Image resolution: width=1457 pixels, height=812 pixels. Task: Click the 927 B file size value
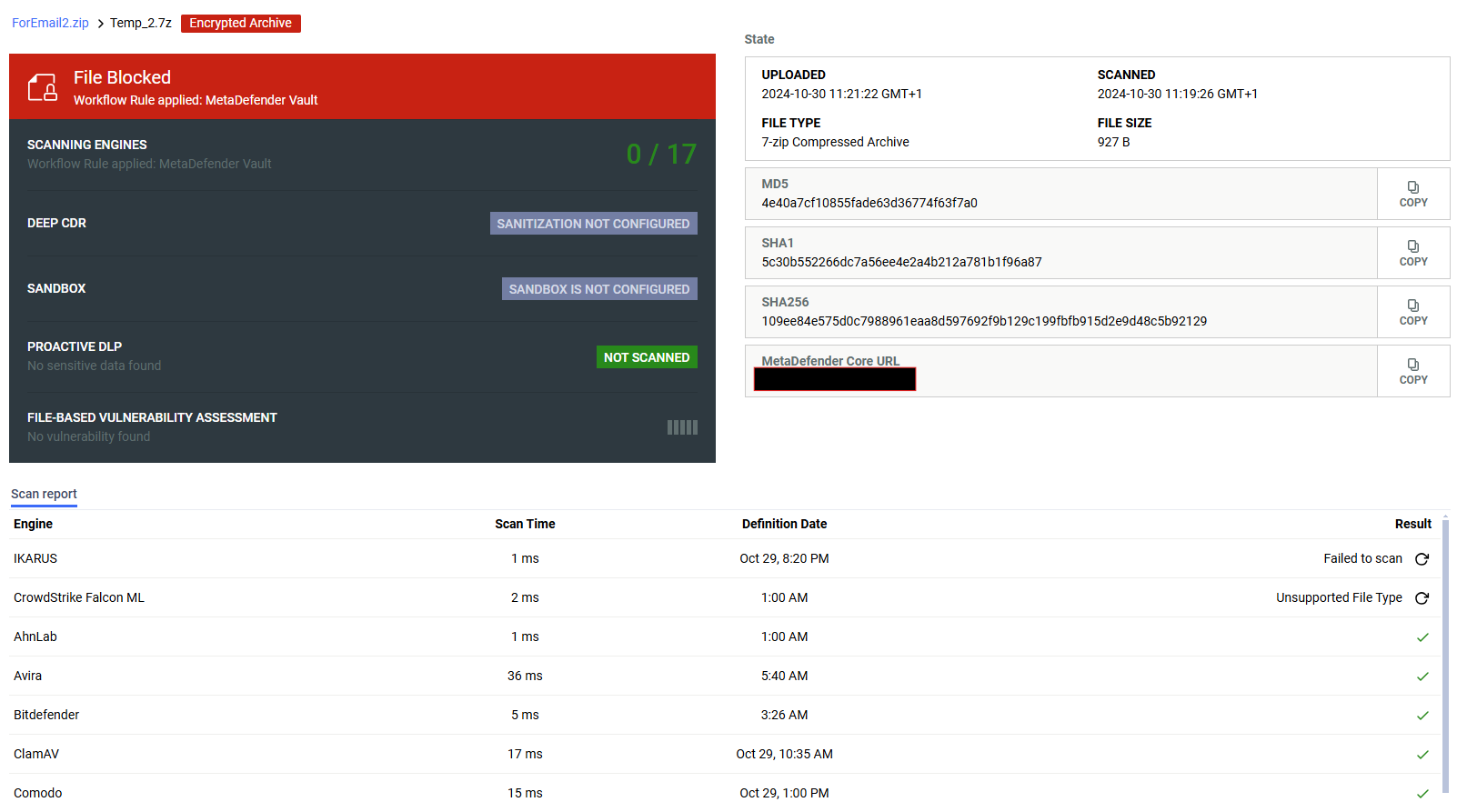pyautogui.click(x=1114, y=142)
